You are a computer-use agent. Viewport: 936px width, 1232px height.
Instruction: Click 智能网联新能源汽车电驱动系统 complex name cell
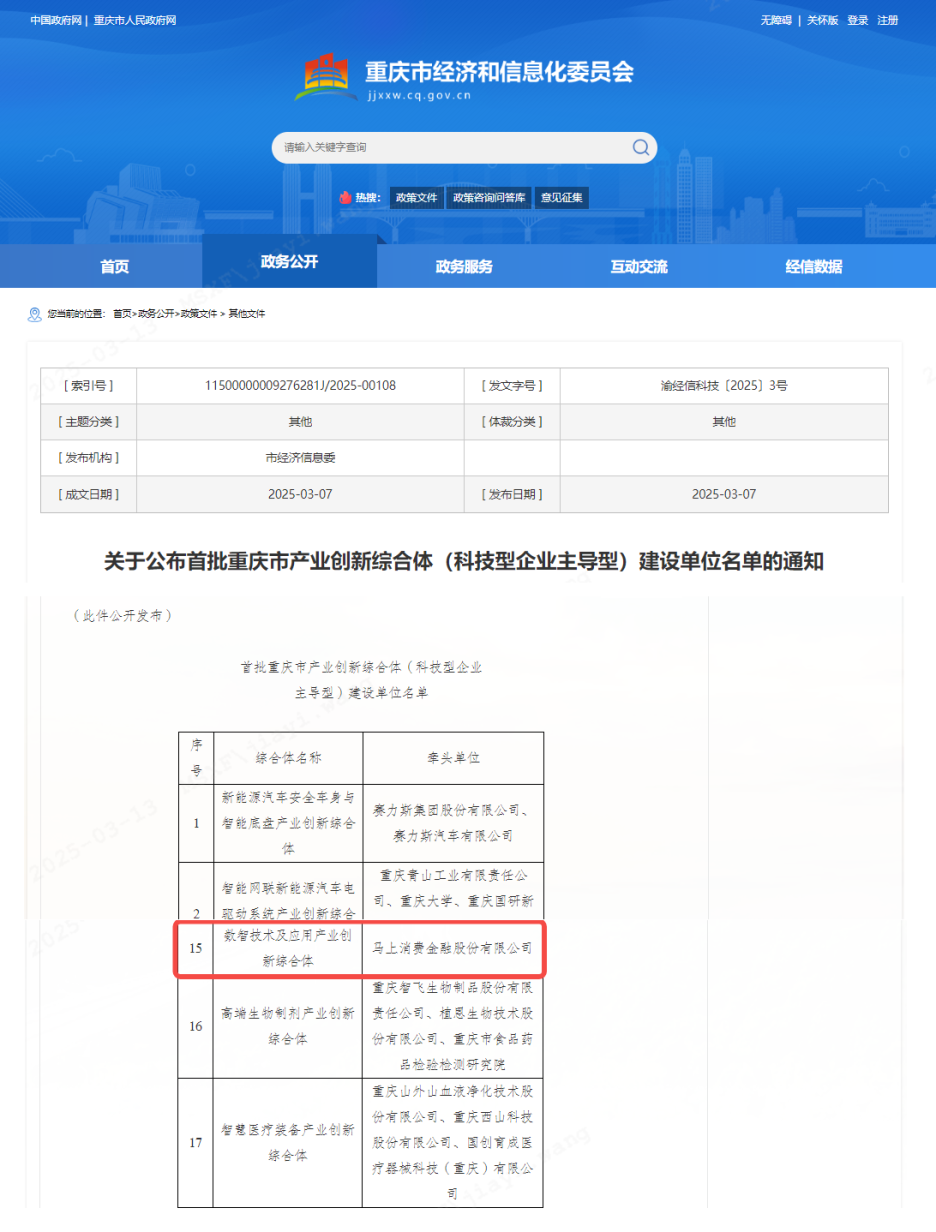(x=288, y=892)
